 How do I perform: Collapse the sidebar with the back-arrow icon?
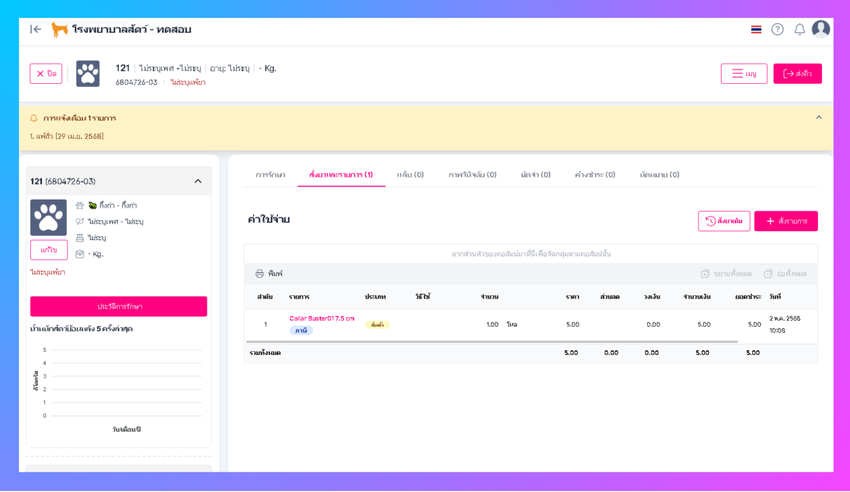[x=36, y=29]
